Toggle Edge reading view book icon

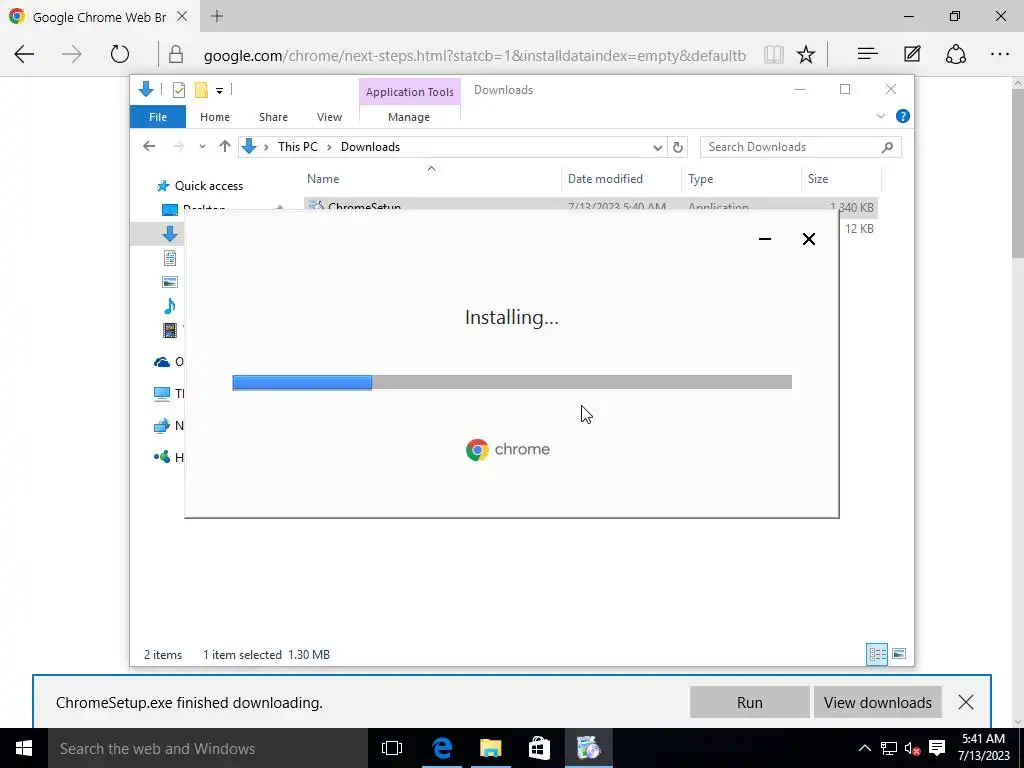tap(774, 55)
